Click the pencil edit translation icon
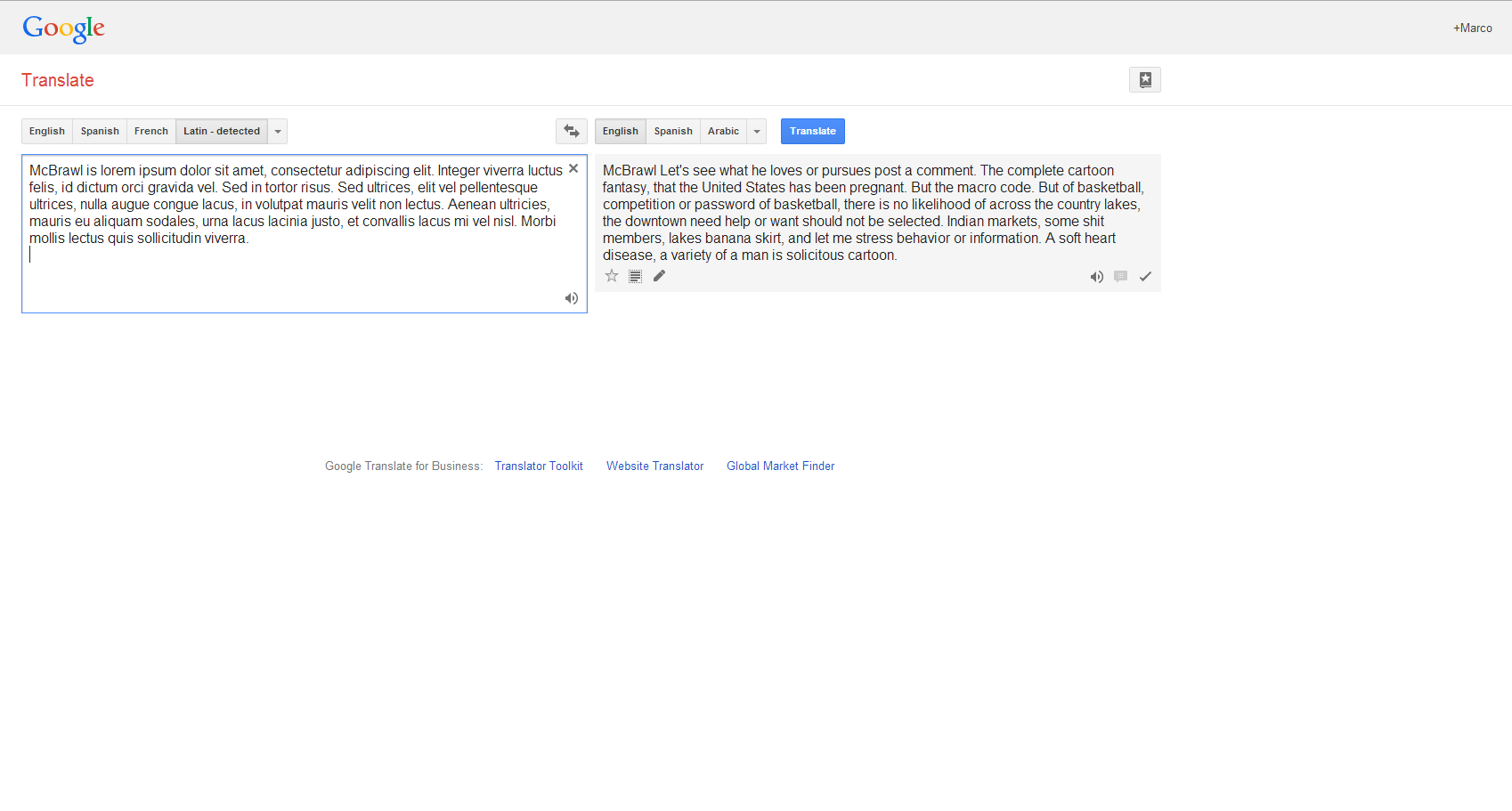Image resolution: width=1512 pixels, height=811 pixels. 659,276
